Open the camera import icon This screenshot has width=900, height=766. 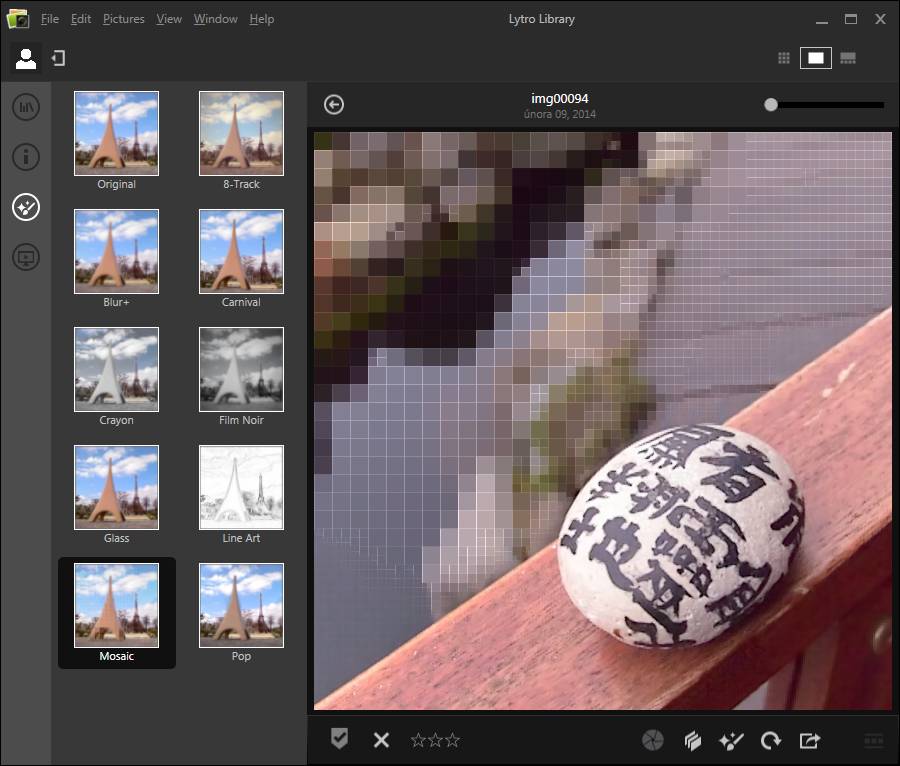pos(58,59)
